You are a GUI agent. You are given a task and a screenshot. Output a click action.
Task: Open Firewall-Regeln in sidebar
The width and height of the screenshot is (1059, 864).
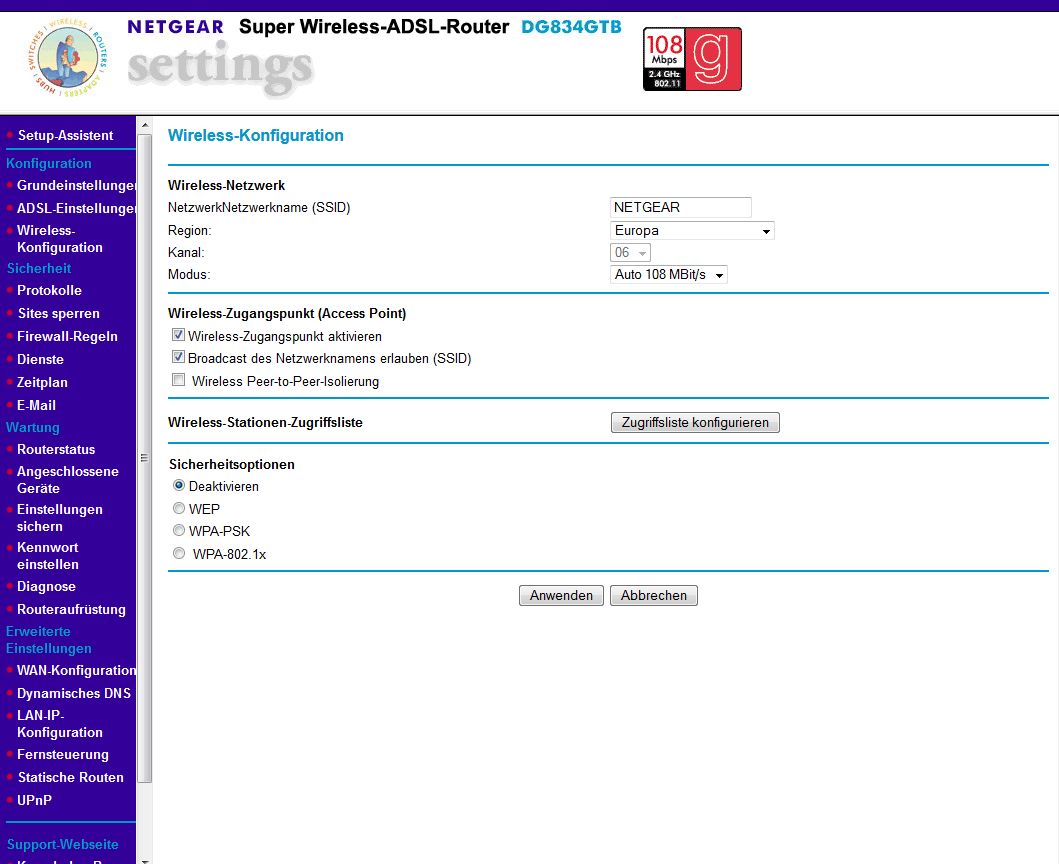click(67, 336)
